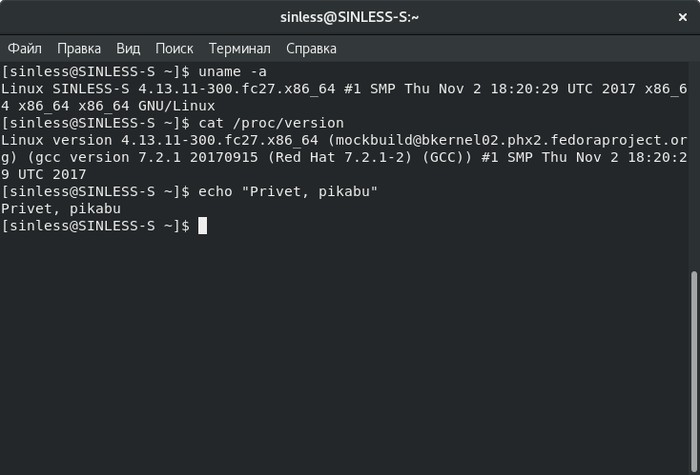Viewport: 700px width, 475px height.
Task: Click the scrollbar track above the thumb
Action: tap(694, 165)
